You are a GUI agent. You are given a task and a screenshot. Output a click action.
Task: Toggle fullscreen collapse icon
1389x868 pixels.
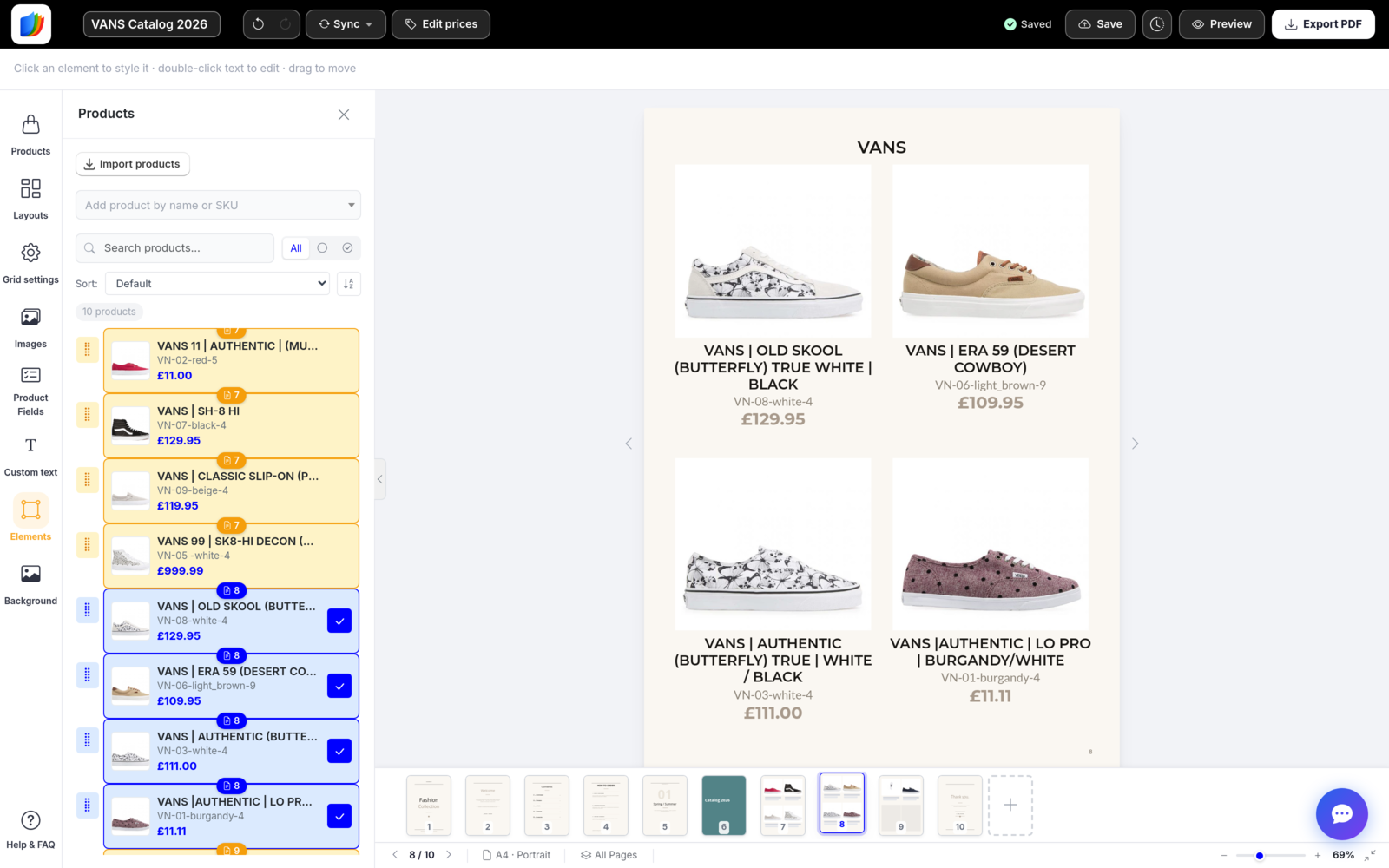[1370, 856]
